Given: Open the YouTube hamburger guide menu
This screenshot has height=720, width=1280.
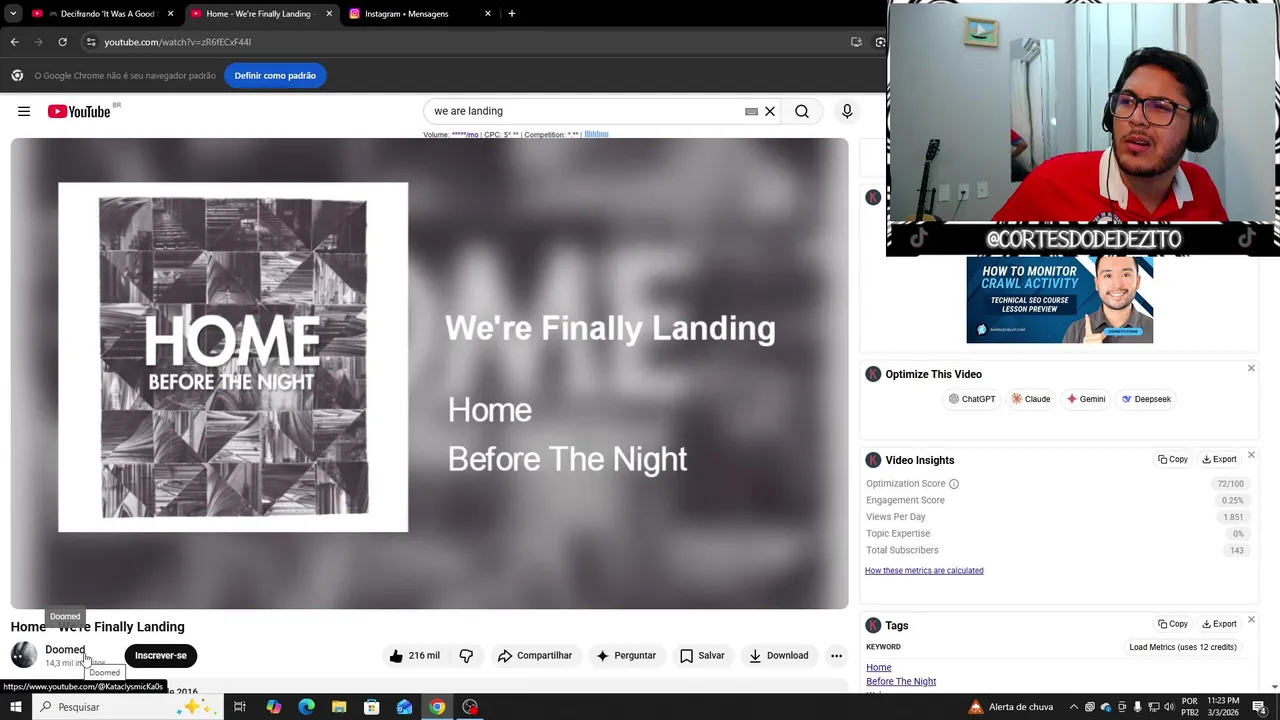Looking at the screenshot, I should click(x=24, y=112).
